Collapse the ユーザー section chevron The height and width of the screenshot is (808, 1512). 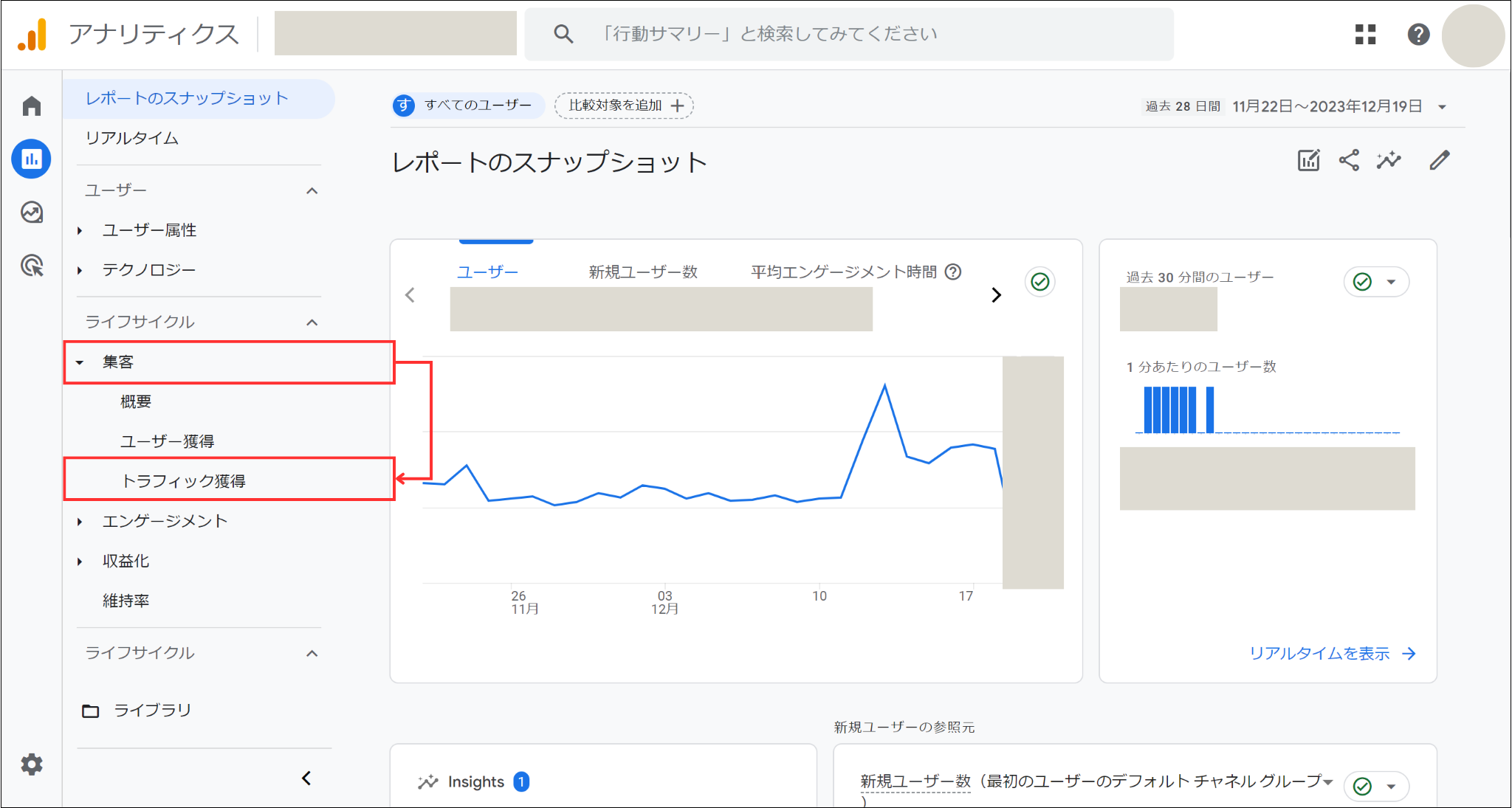pos(312,191)
